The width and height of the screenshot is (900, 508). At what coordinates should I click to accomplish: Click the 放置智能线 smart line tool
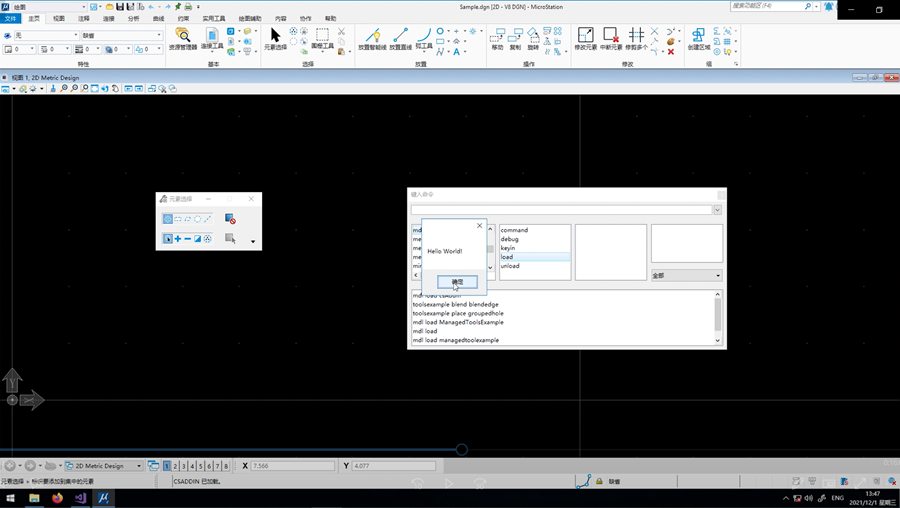[x=373, y=38]
